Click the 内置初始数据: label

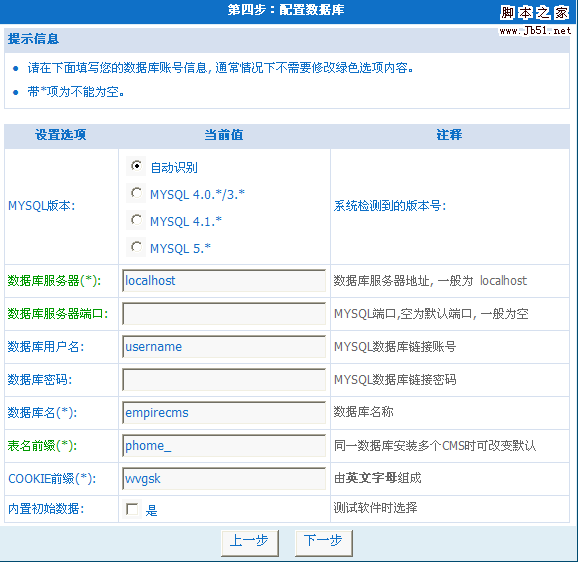click(46, 509)
